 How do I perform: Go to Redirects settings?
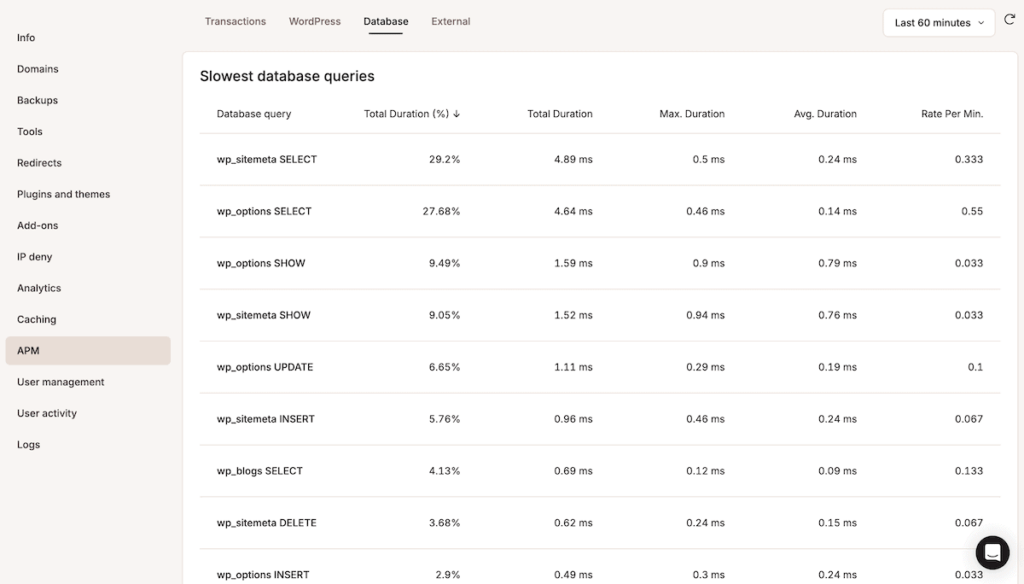[x=40, y=162]
